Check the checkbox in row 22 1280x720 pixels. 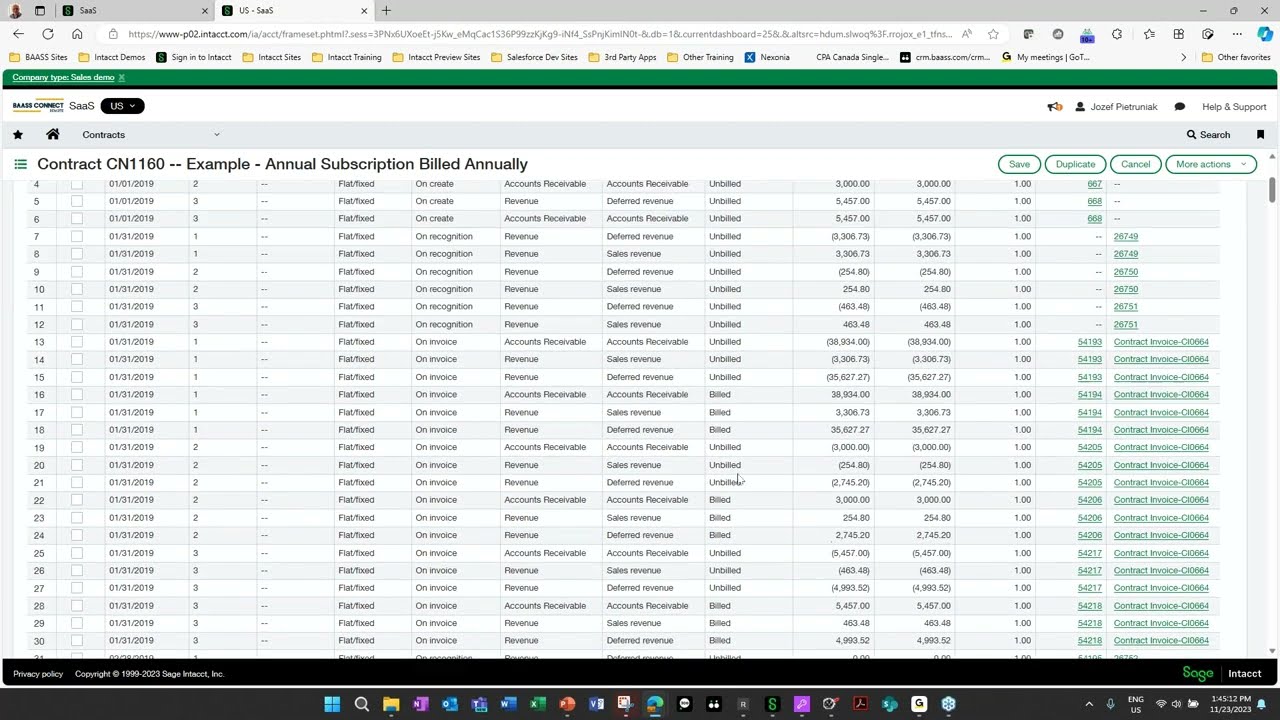tap(77, 500)
